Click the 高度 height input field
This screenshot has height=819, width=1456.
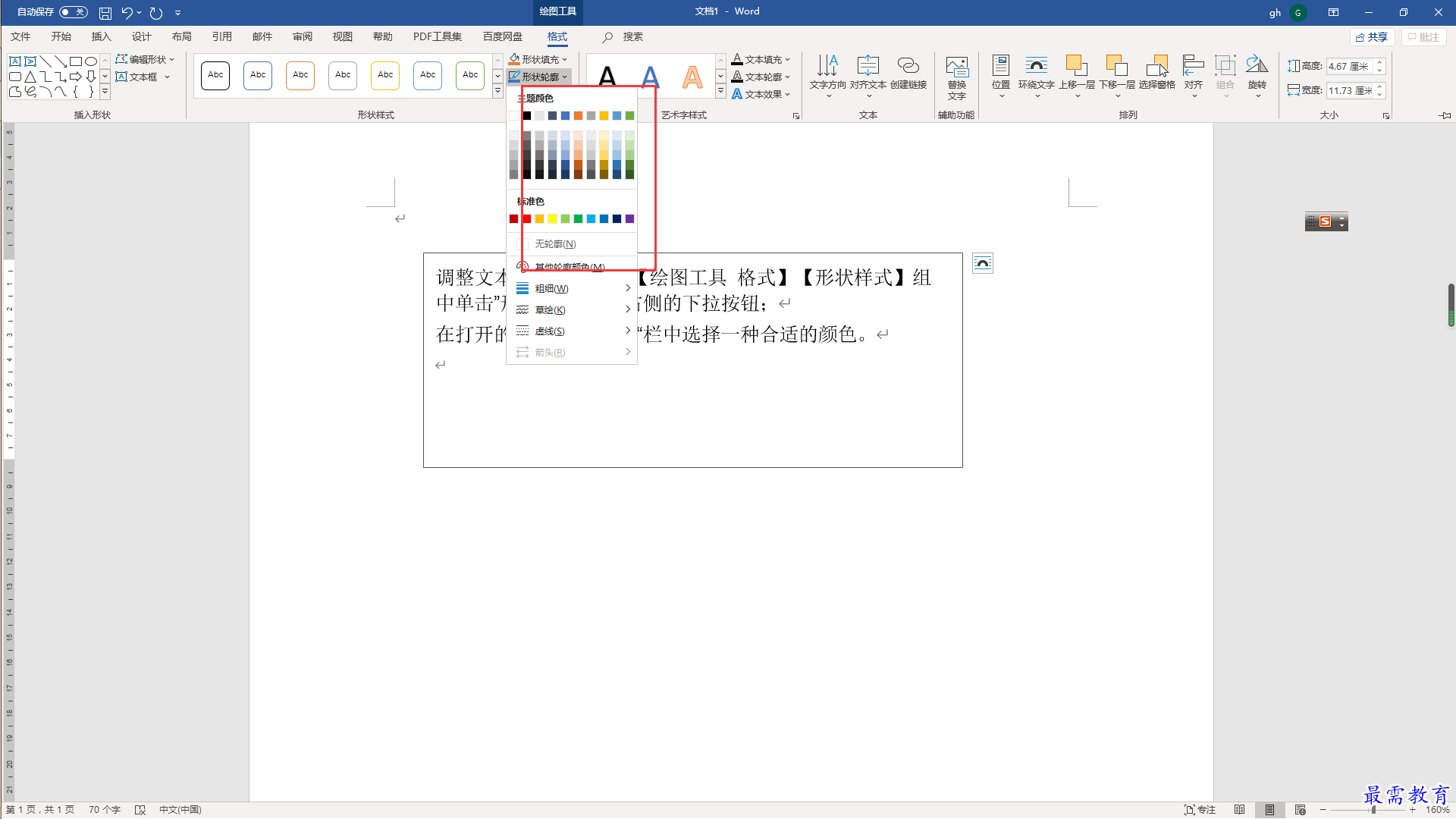coord(1351,67)
